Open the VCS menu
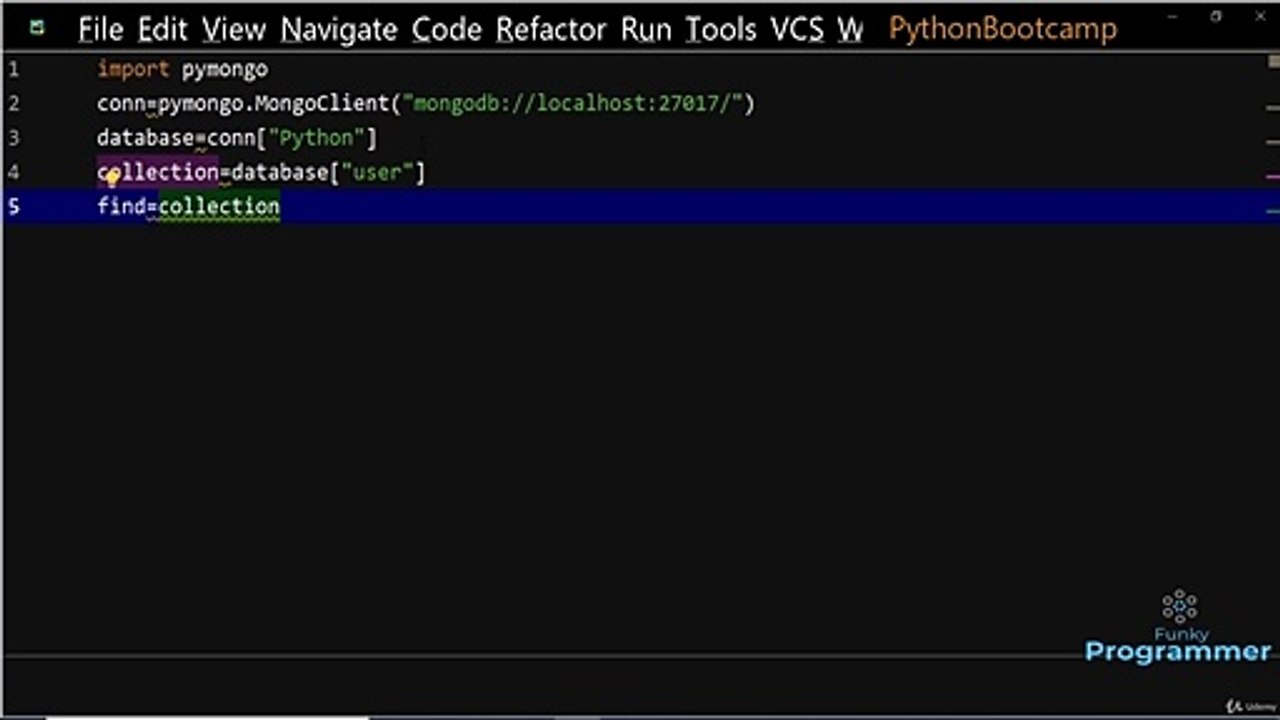The width and height of the screenshot is (1280, 720). (x=797, y=30)
